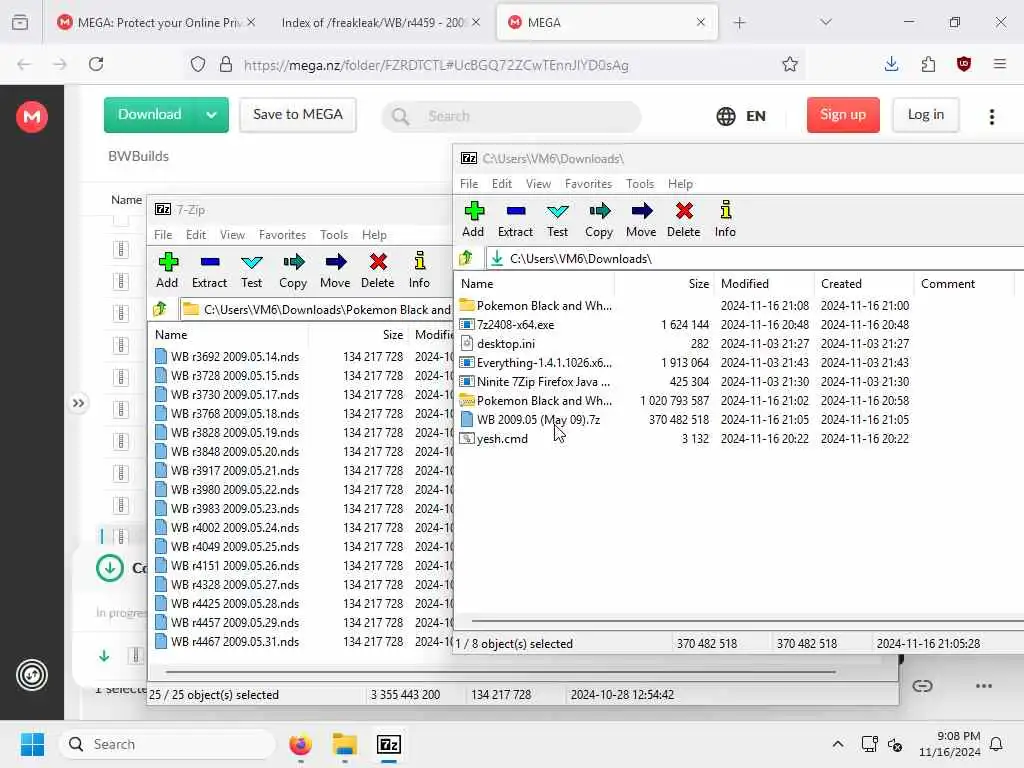The image size is (1024, 768).
Task: Open a new Firefox tab
Action: (x=739, y=22)
